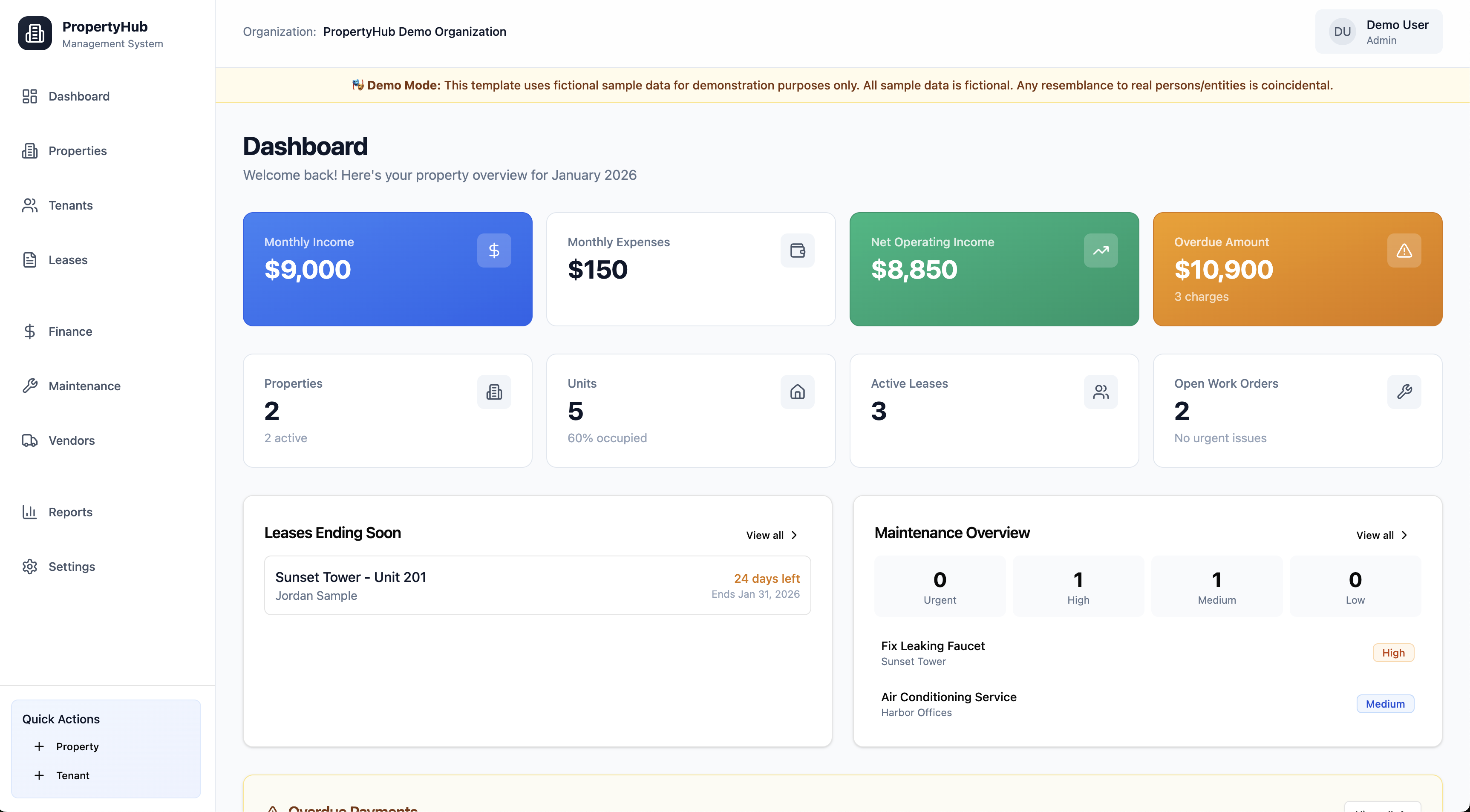Click the Dashboard grid icon in sidebar

tap(30, 96)
